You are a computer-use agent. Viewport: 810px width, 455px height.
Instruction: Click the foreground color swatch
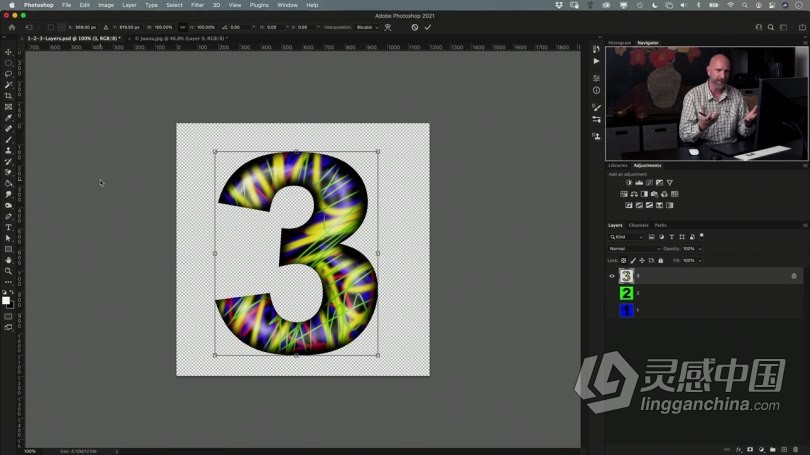coord(6,299)
